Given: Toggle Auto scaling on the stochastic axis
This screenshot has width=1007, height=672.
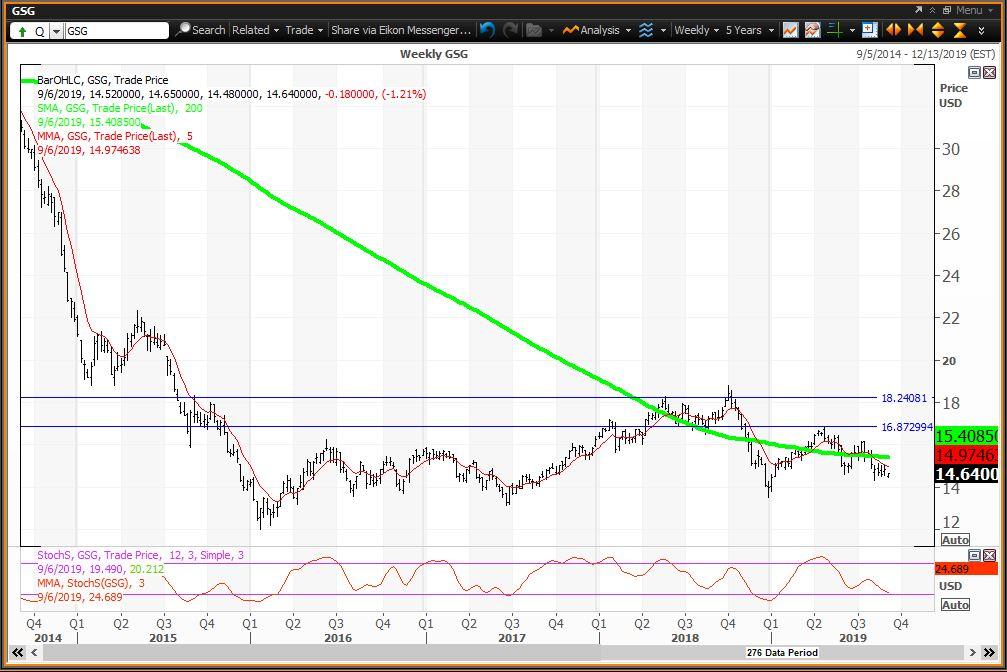Looking at the screenshot, I should point(956,605).
